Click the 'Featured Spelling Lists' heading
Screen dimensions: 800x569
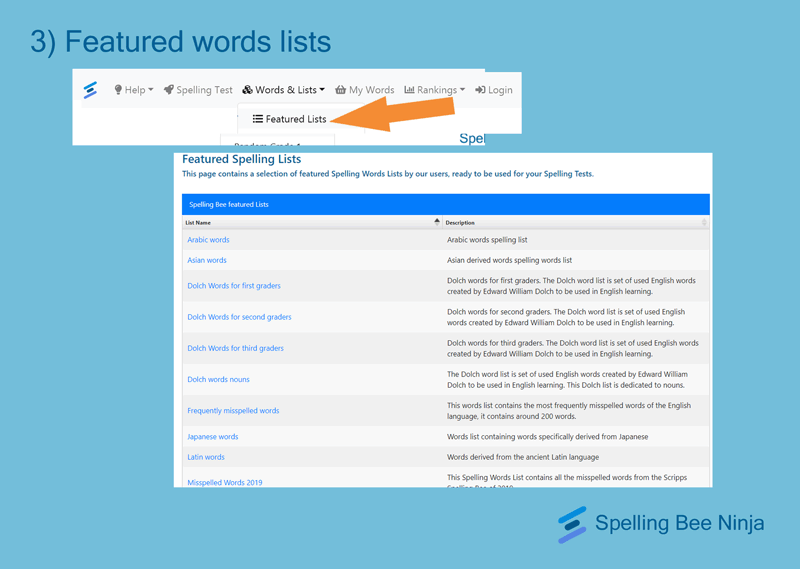(x=241, y=159)
